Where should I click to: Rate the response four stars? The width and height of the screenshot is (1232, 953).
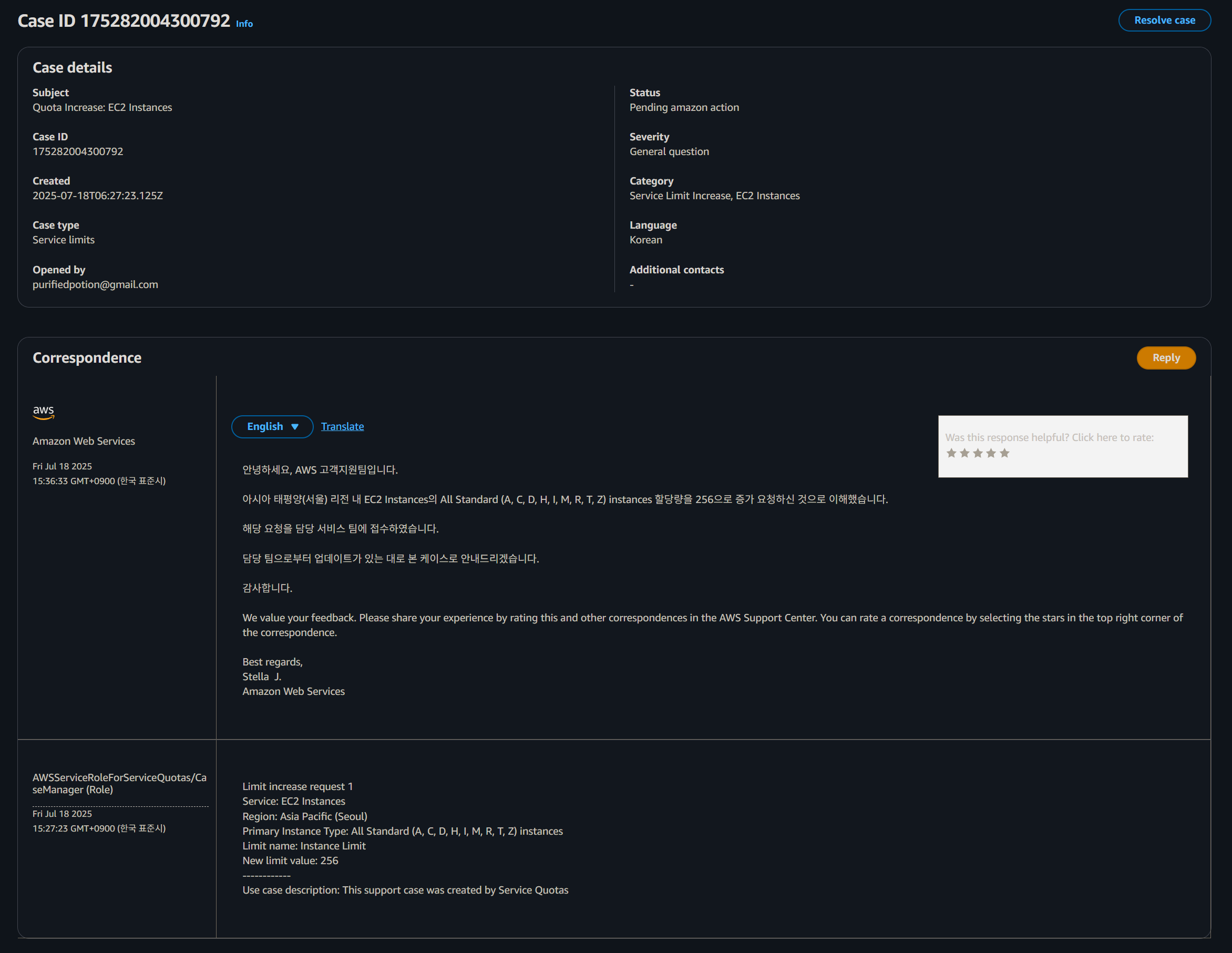point(991,453)
